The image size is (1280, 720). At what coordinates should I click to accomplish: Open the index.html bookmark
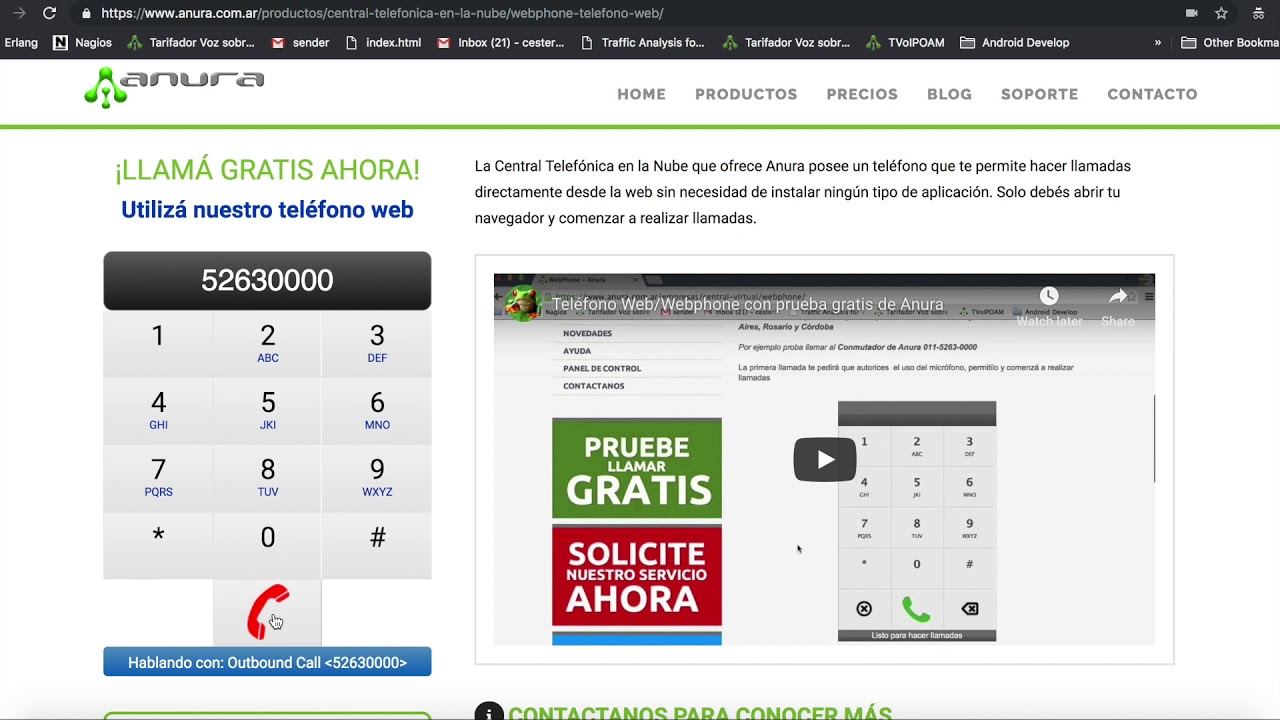pos(383,43)
